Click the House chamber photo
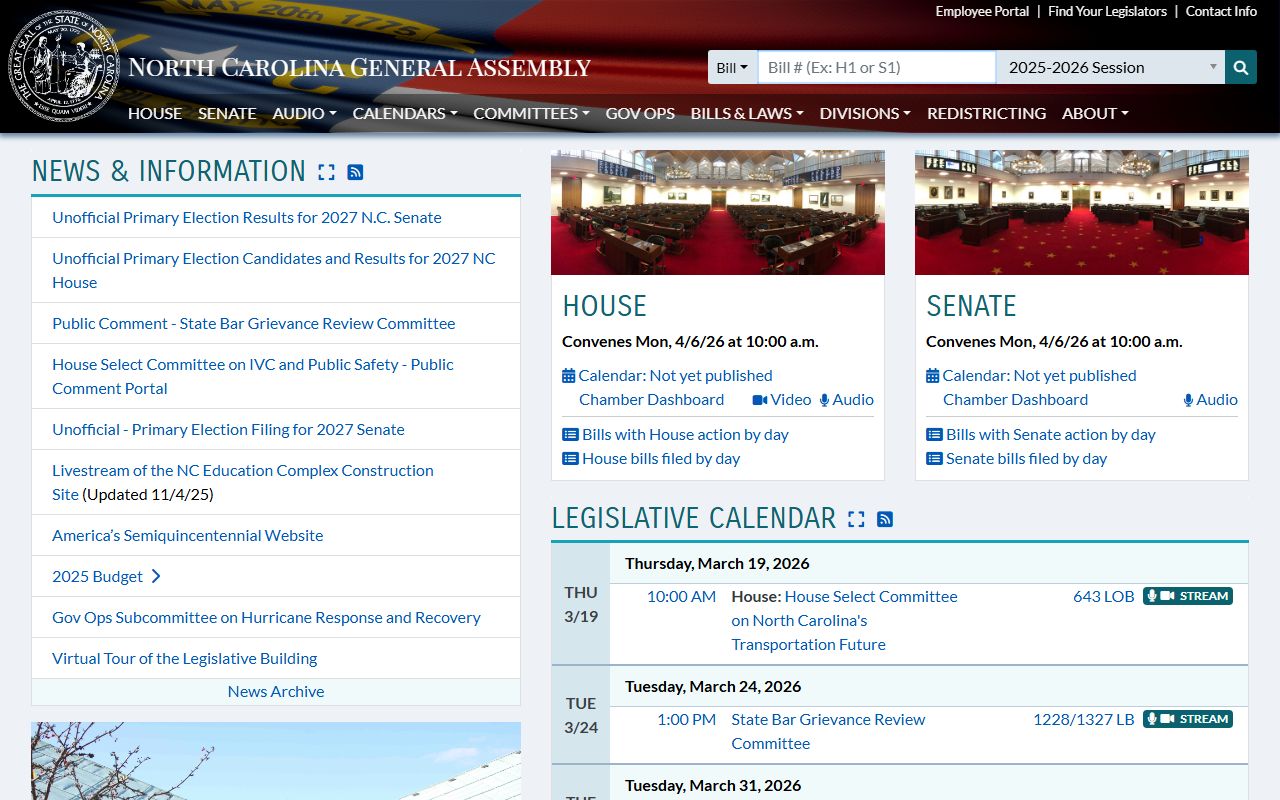The height and width of the screenshot is (800, 1280). click(x=718, y=212)
